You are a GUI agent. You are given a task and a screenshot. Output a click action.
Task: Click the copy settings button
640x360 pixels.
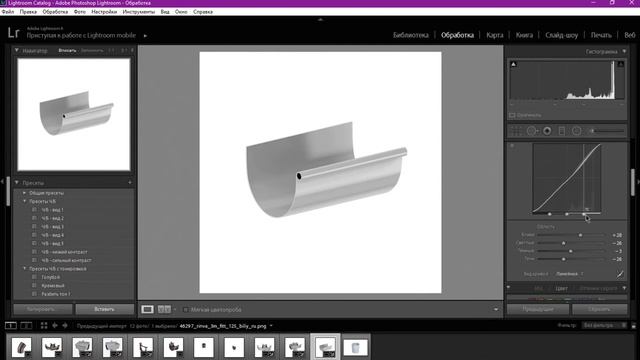coord(43,309)
